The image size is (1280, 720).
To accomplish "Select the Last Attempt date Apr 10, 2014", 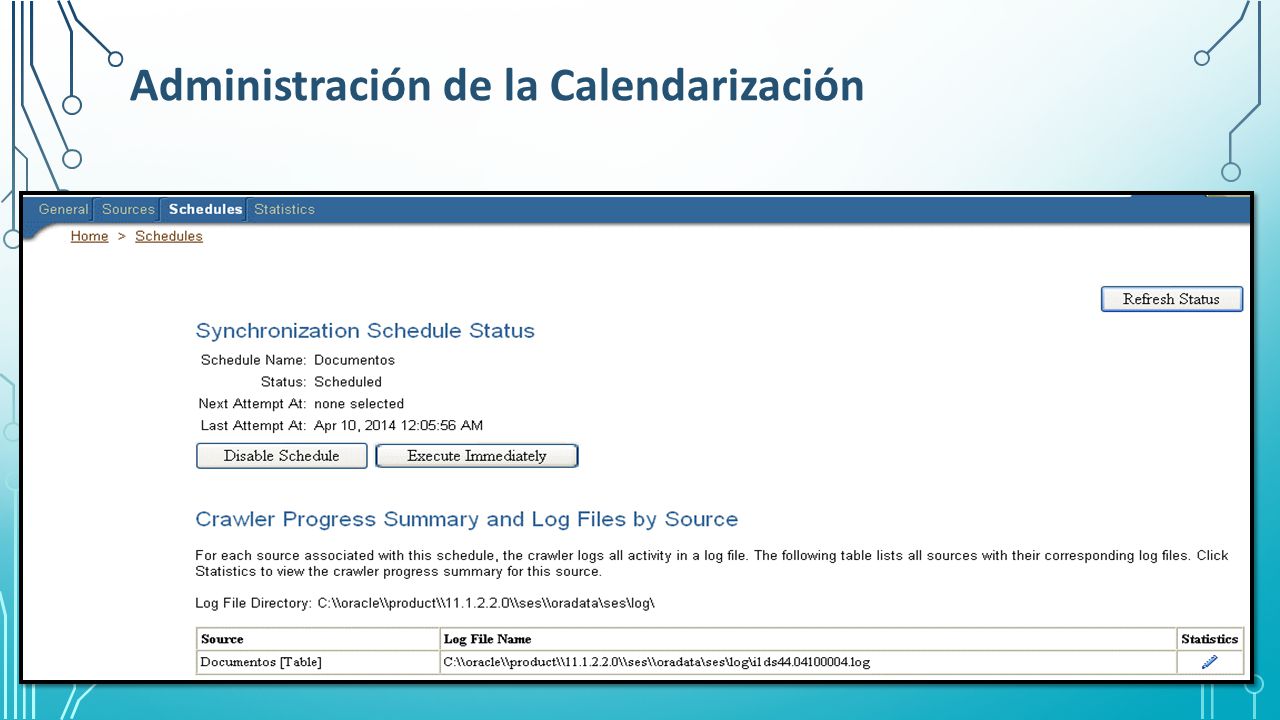I will coord(399,426).
